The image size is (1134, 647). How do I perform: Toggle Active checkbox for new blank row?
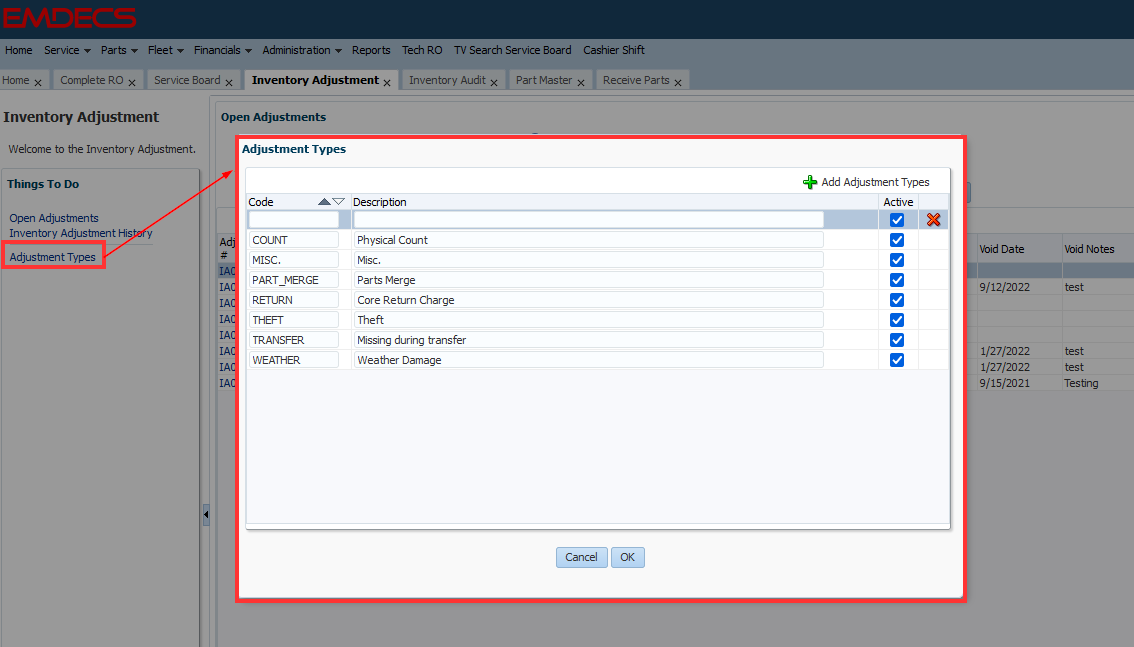point(897,220)
